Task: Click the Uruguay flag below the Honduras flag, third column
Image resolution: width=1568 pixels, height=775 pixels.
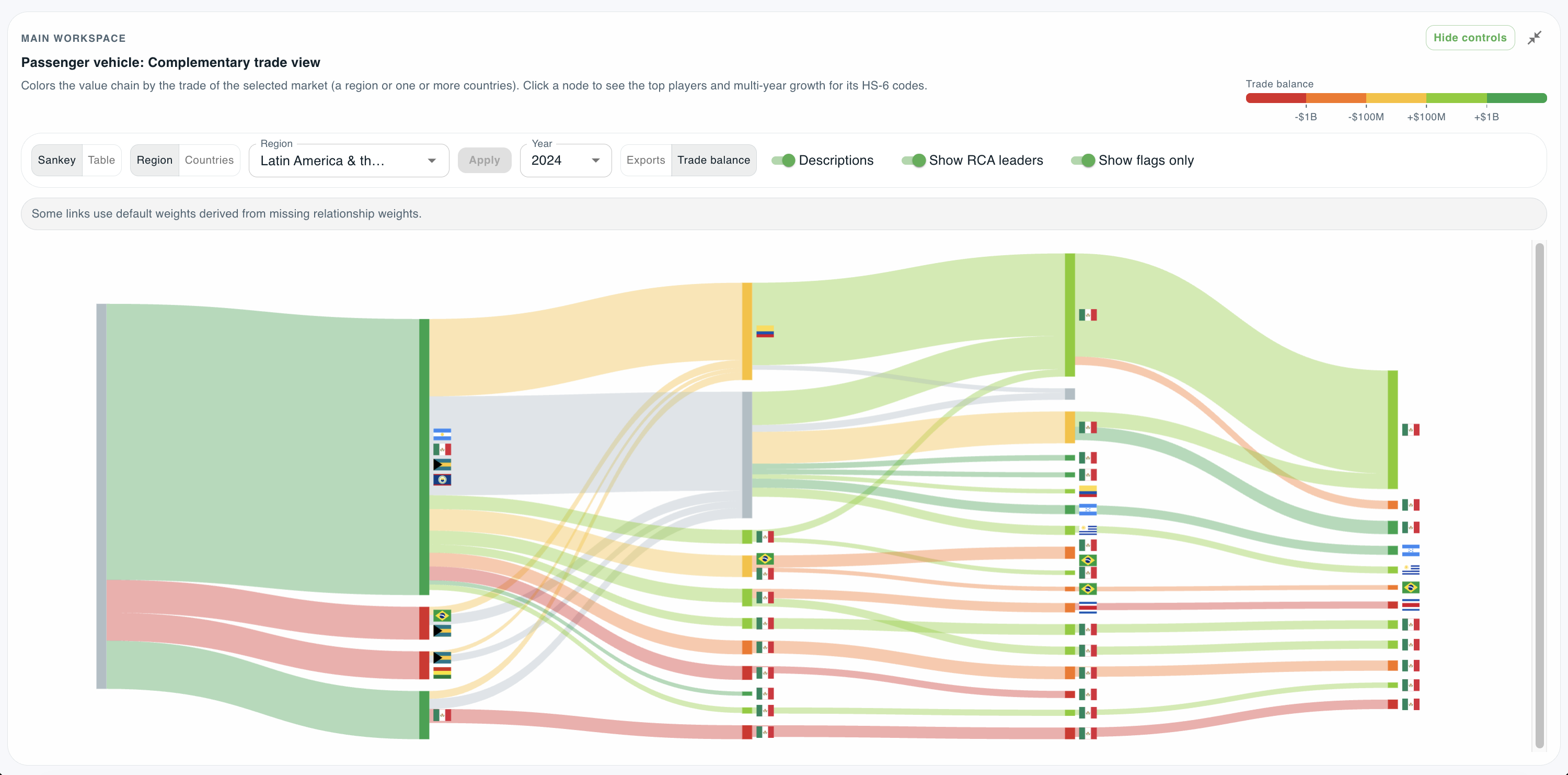Action: [1088, 530]
